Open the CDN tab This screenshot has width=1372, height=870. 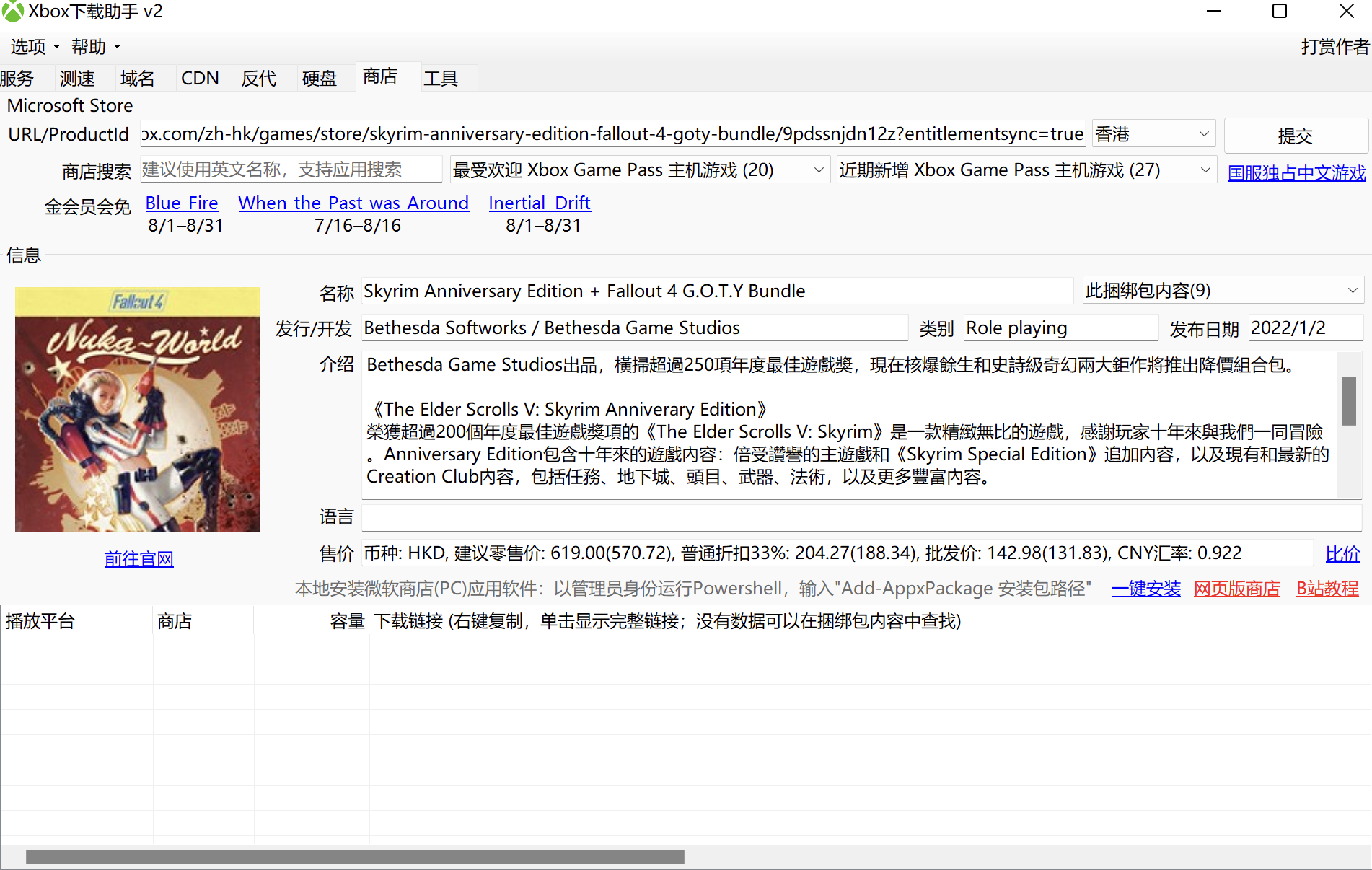click(x=200, y=78)
